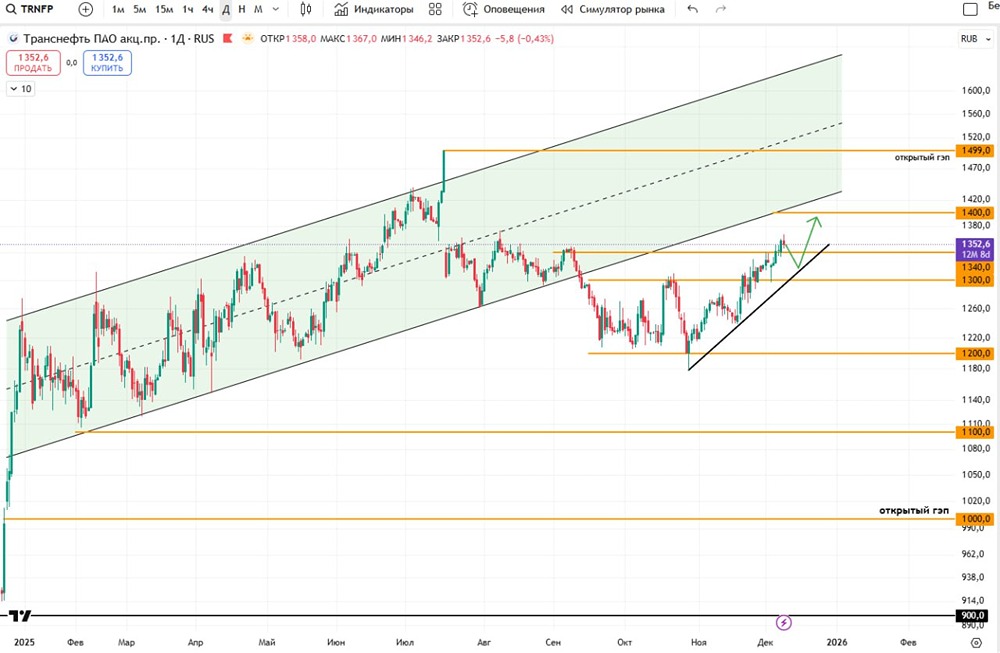The width and height of the screenshot is (1000, 653).
Task: Select the weekly Н timeframe
Action: 242,10
